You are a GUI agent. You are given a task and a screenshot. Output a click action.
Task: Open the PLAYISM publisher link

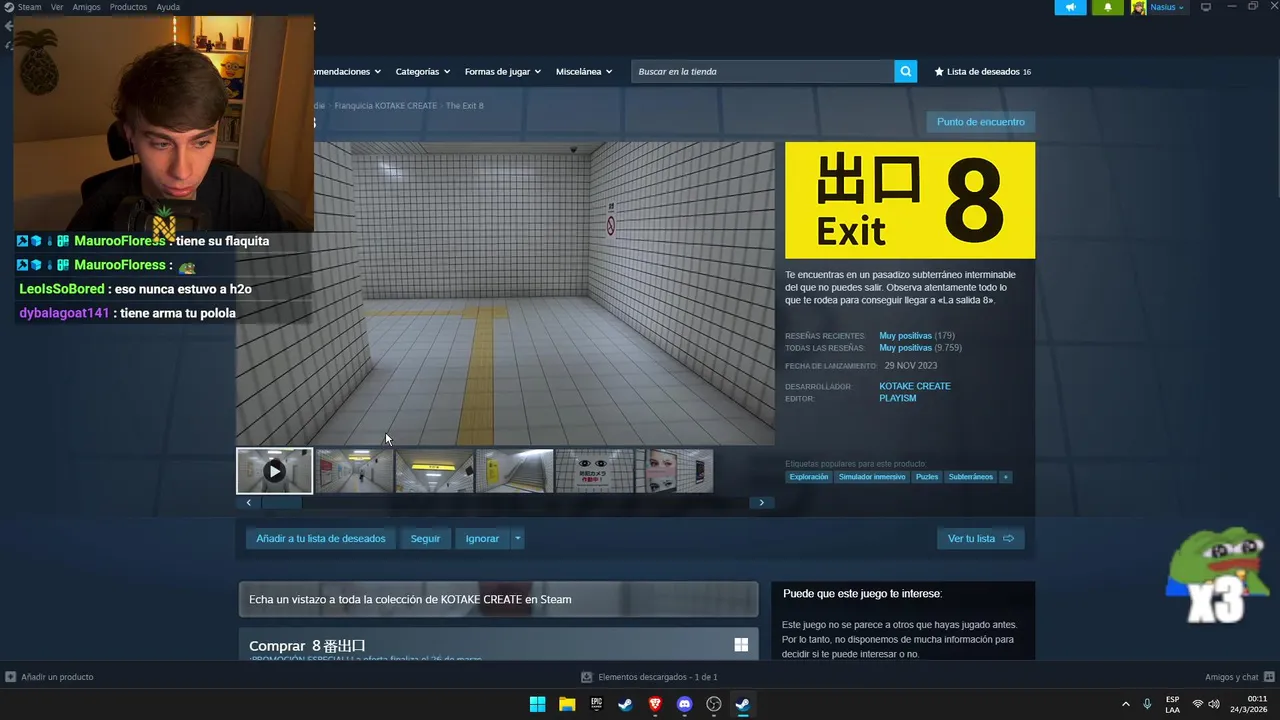click(x=898, y=398)
